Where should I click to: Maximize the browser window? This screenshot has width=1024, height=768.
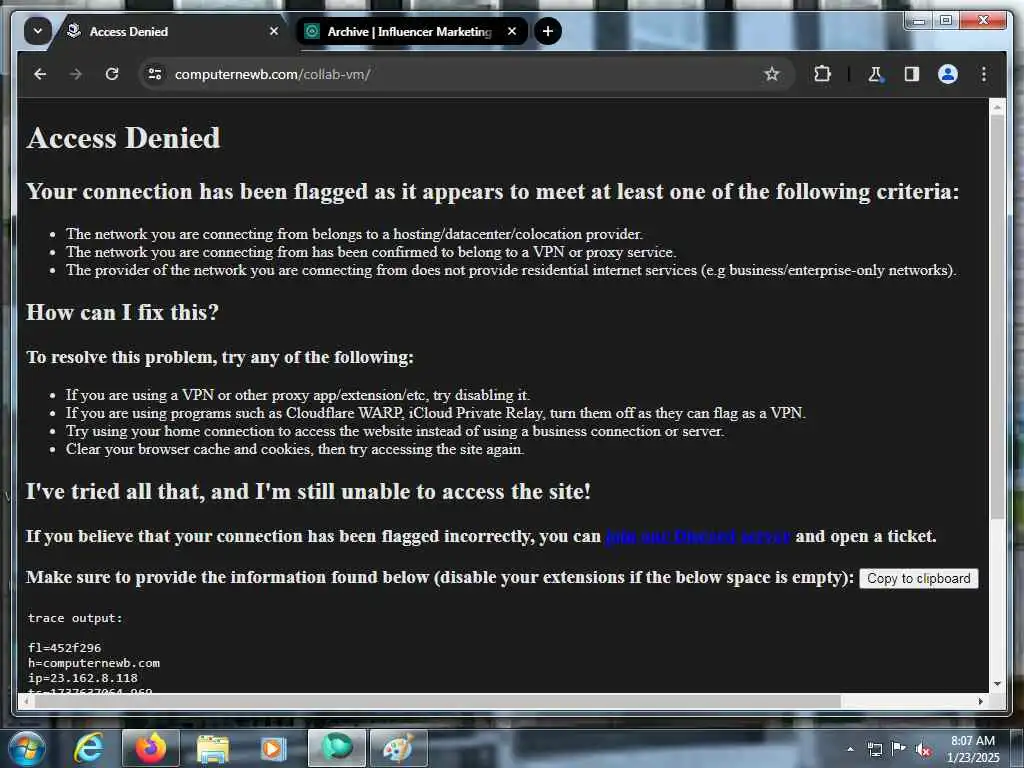[946, 20]
